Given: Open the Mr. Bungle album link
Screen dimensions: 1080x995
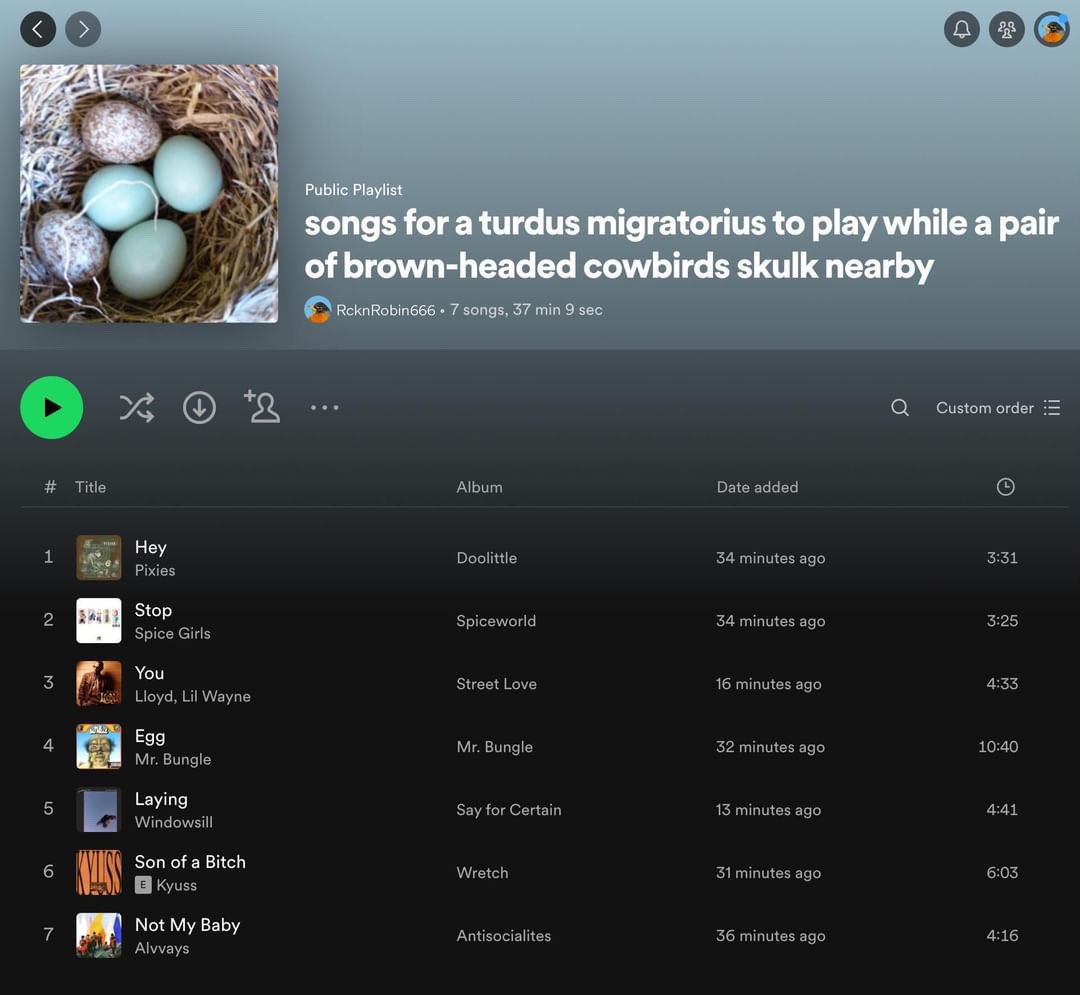Looking at the screenshot, I should point(494,746).
